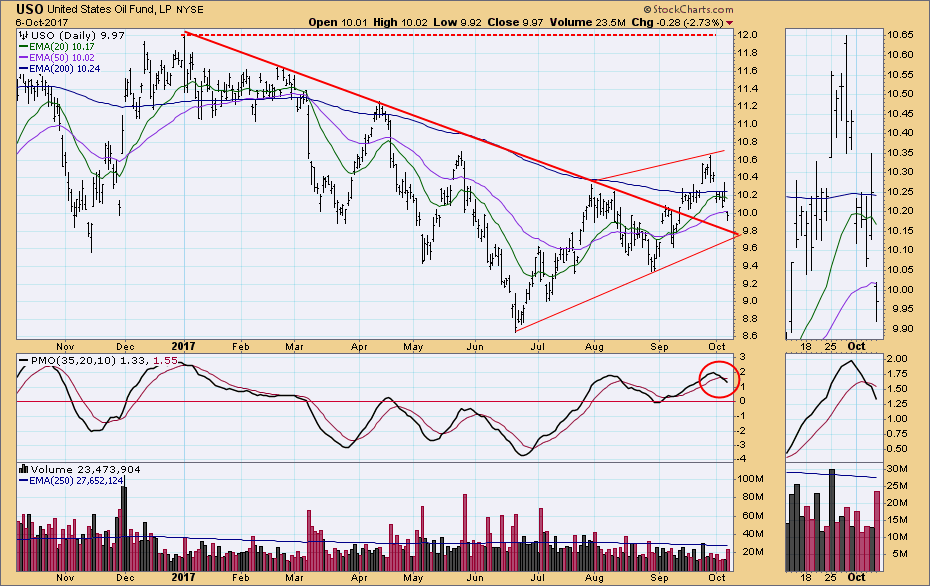
Task: Click the 100M volume axis label
Action: (x=750, y=479)
